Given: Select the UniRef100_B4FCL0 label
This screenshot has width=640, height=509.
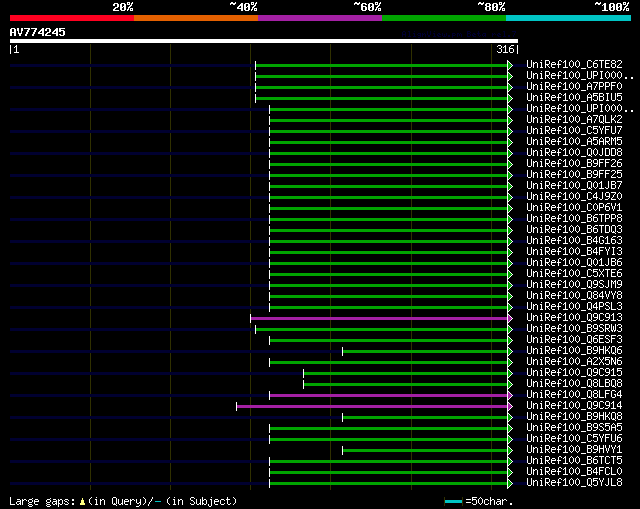Looking at the screenshot, I should (574, 472).
